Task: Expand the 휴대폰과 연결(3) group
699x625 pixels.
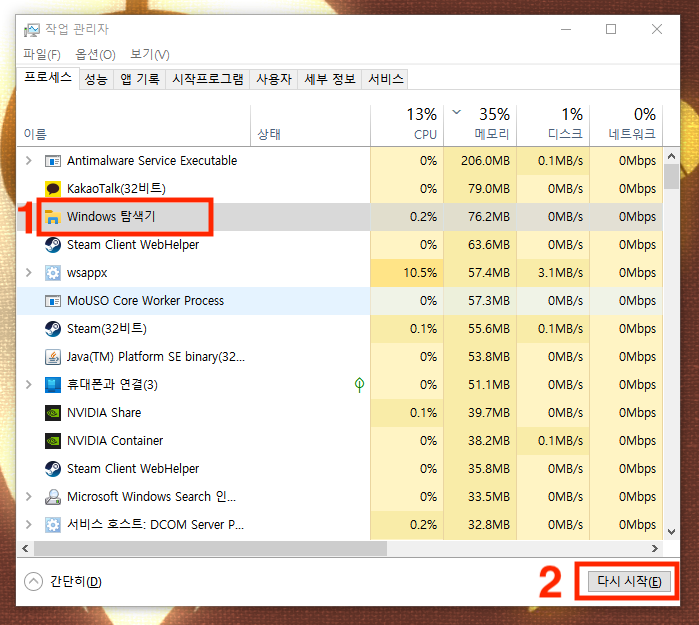Action: [29, 384]
